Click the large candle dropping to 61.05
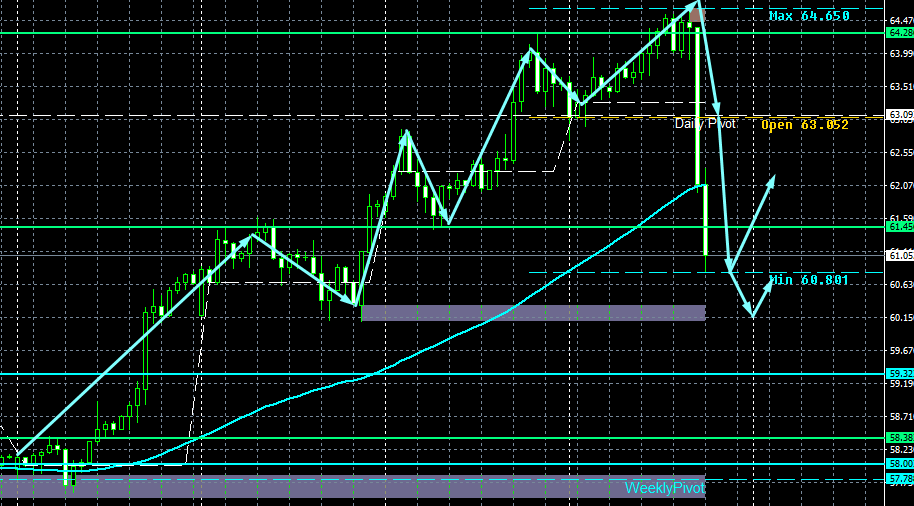The height and width of the screenshot is (506, 914). click(706, 220)
